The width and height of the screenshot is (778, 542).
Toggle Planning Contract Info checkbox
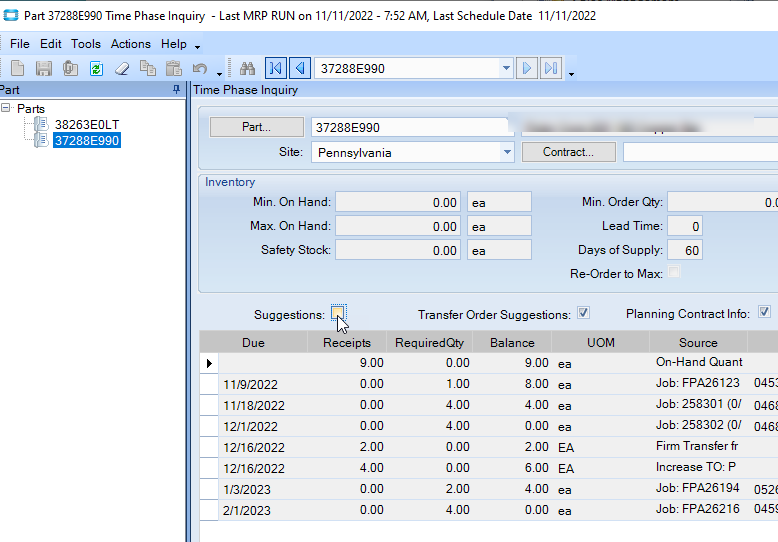coord(764,313)
